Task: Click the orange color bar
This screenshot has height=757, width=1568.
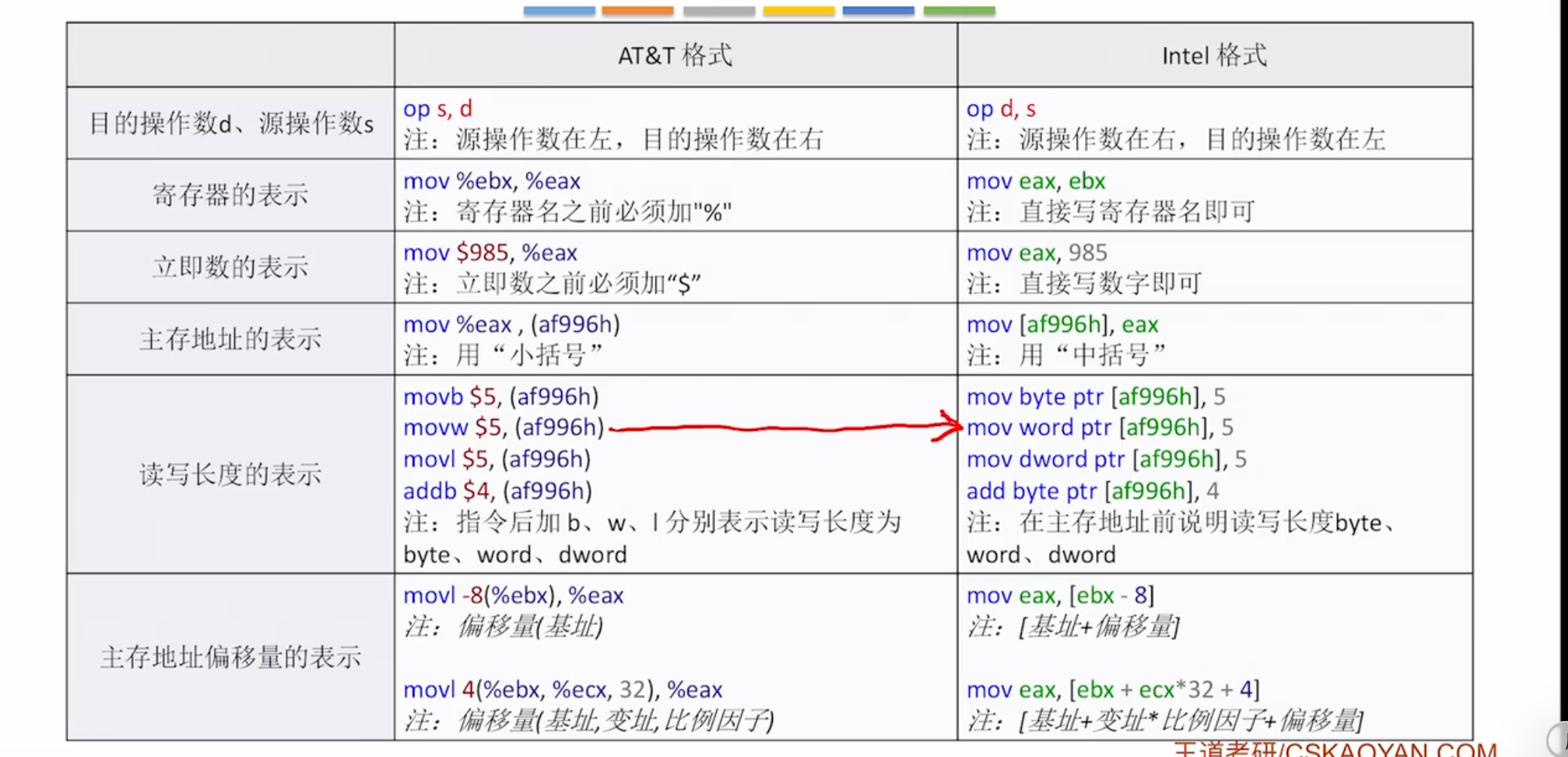Action: pyautogui.click(x=637, y=11)
